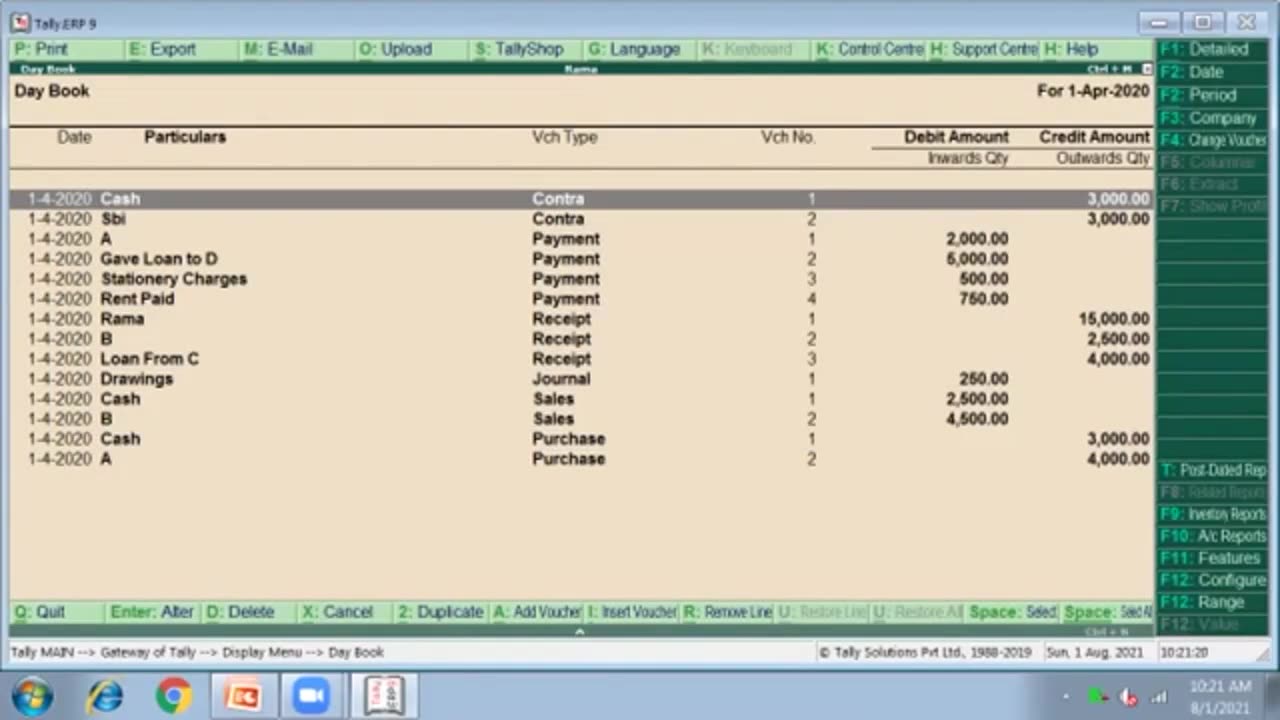Open TallyShop
The width and height of the screenshot is (1280, 720).
[526, 49]
